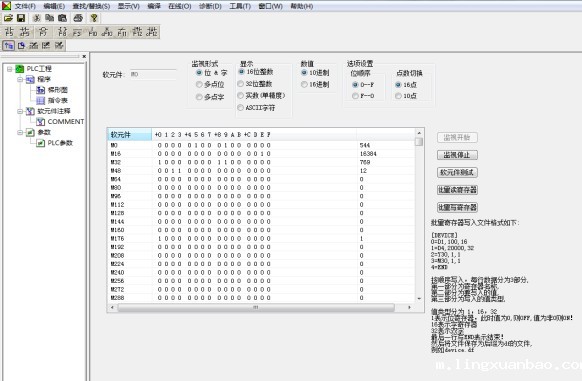Screen dimensions: 582x381
Task: Insert parallel contact sF5 icon
Action: (24, 32)
